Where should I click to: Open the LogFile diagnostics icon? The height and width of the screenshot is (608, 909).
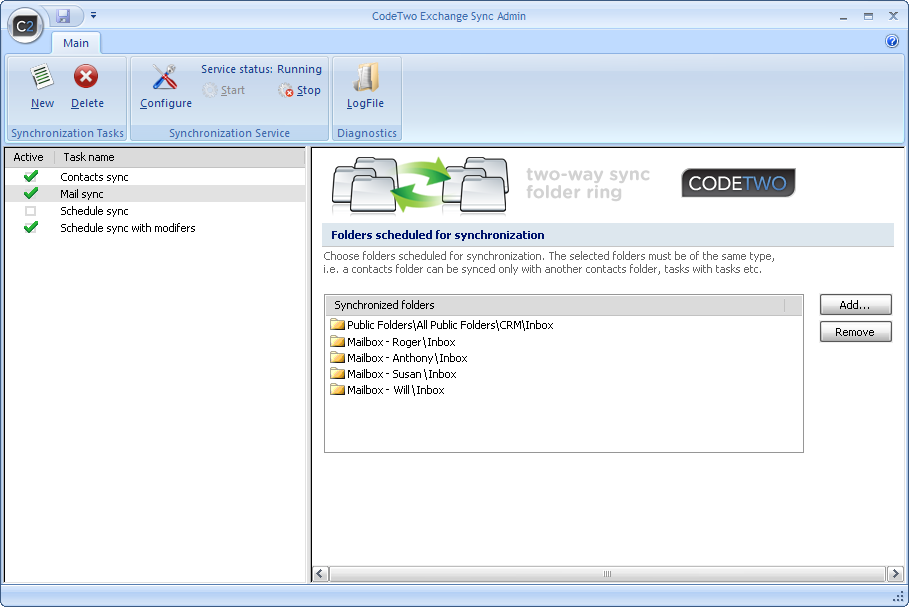click(x=365, y=78)
